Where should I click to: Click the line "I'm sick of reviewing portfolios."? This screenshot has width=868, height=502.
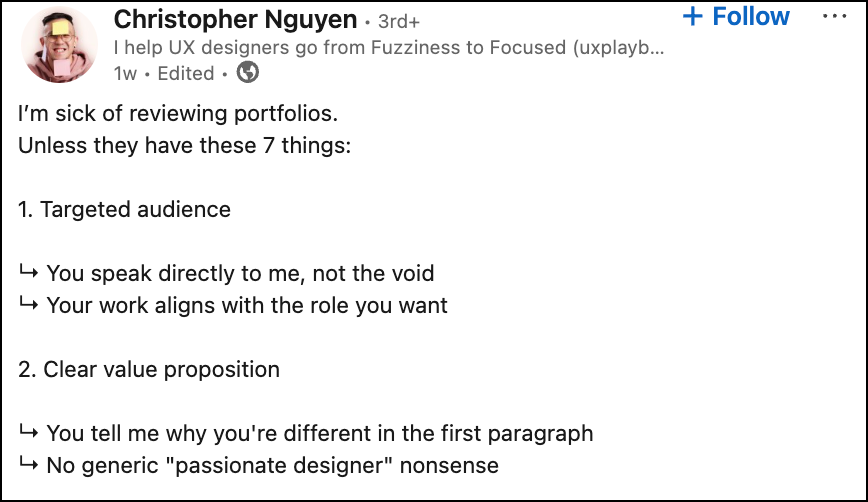coord(171,114)
